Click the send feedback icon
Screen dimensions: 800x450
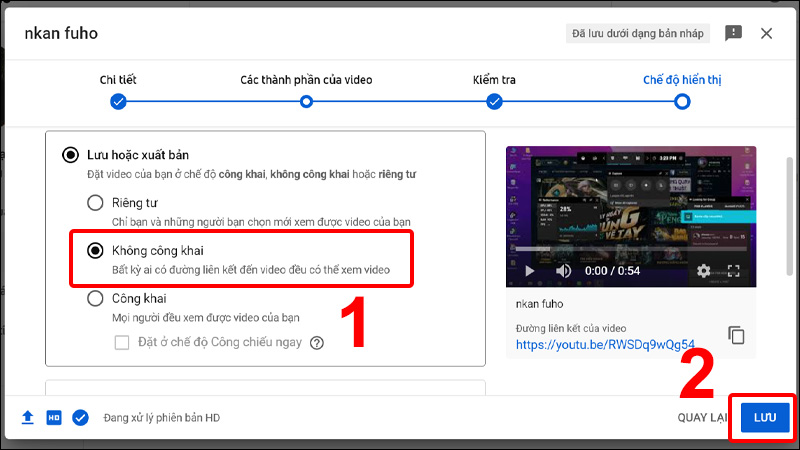733,33
